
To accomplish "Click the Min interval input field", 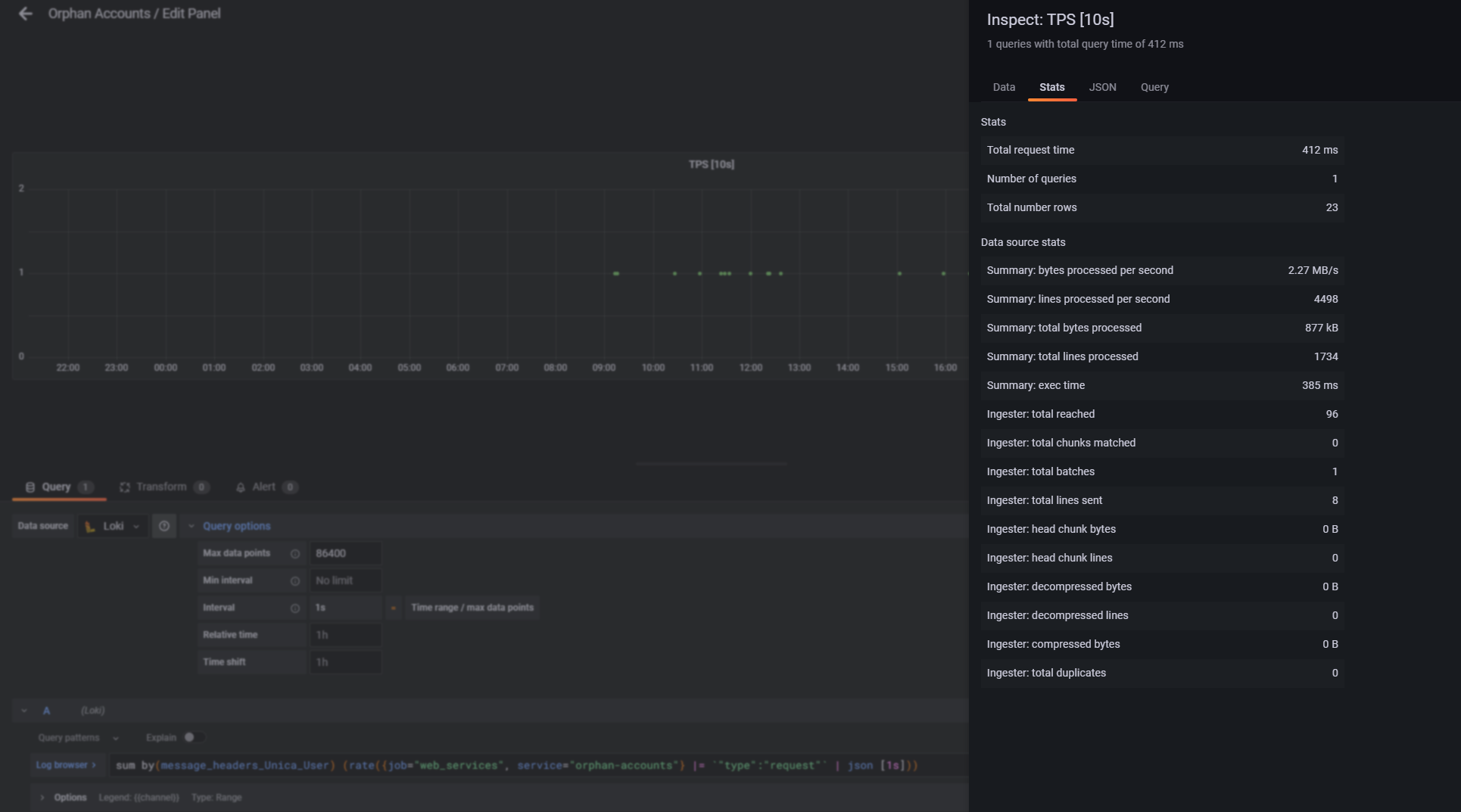I will coord(345,580).
